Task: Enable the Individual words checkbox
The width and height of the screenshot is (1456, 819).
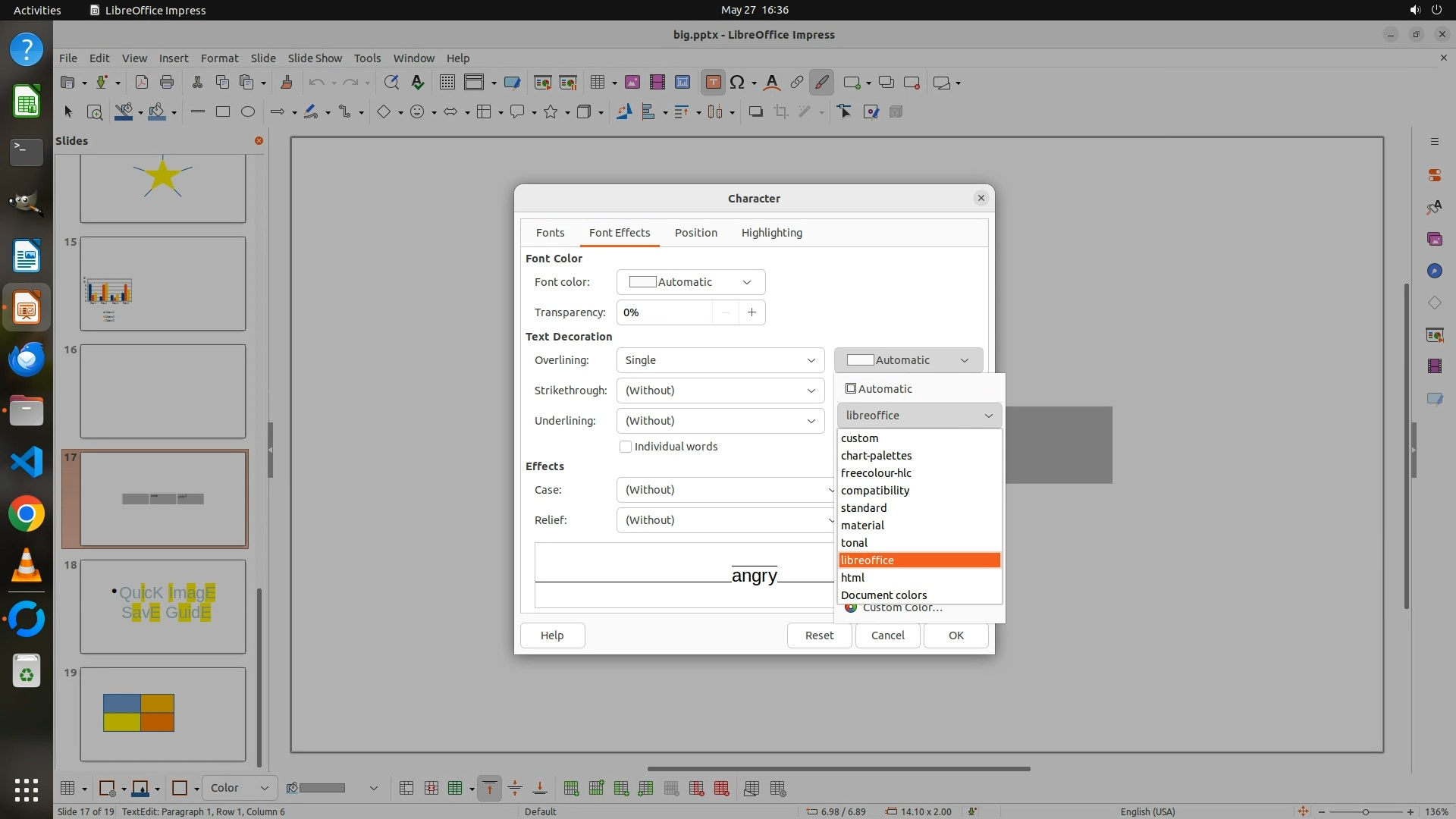Action: pyautogui.click(x=626, y=447)
